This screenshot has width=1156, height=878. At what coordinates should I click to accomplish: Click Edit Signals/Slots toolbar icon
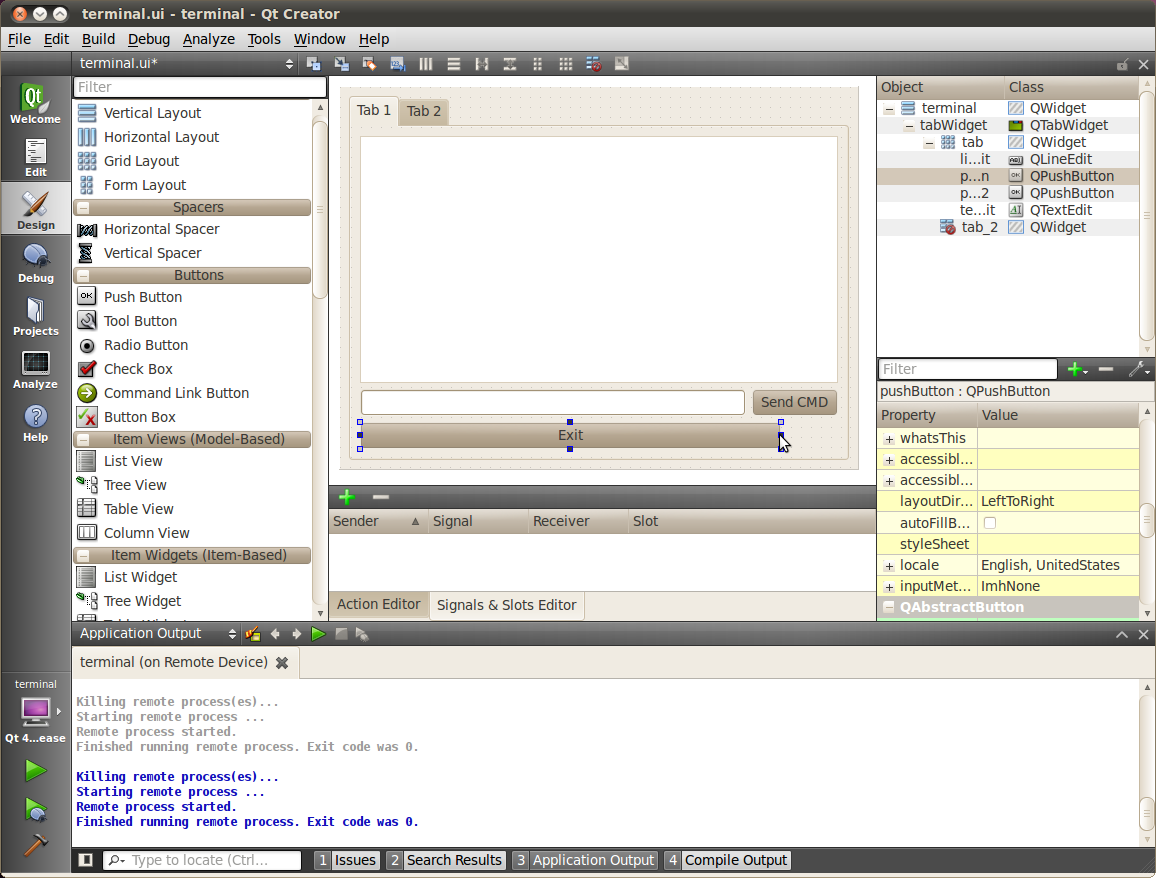click(x=341, y=64)
